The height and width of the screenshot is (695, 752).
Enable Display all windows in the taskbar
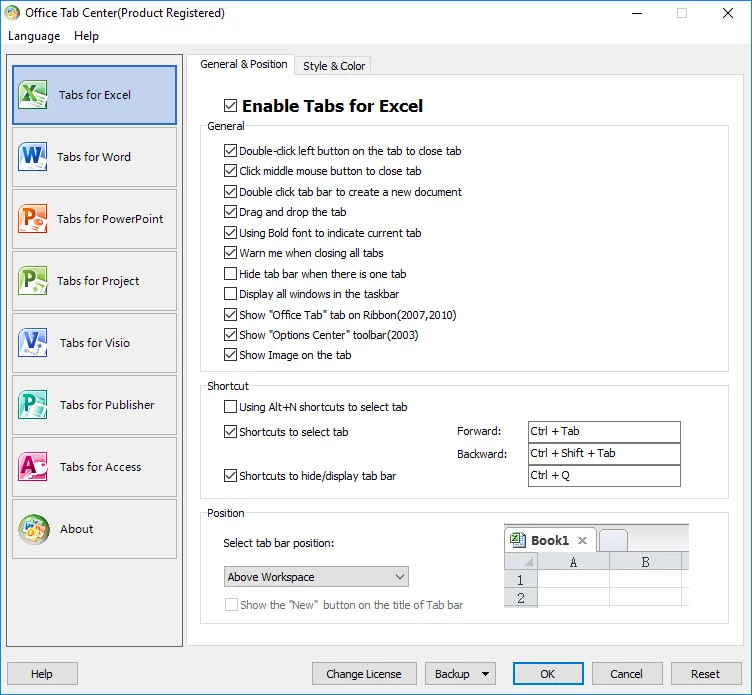(x=230, y=294)
